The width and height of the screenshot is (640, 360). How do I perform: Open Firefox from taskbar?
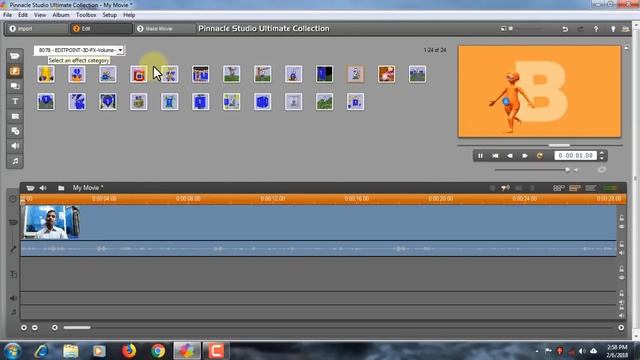pyautogui.click(x=129, y=351)
